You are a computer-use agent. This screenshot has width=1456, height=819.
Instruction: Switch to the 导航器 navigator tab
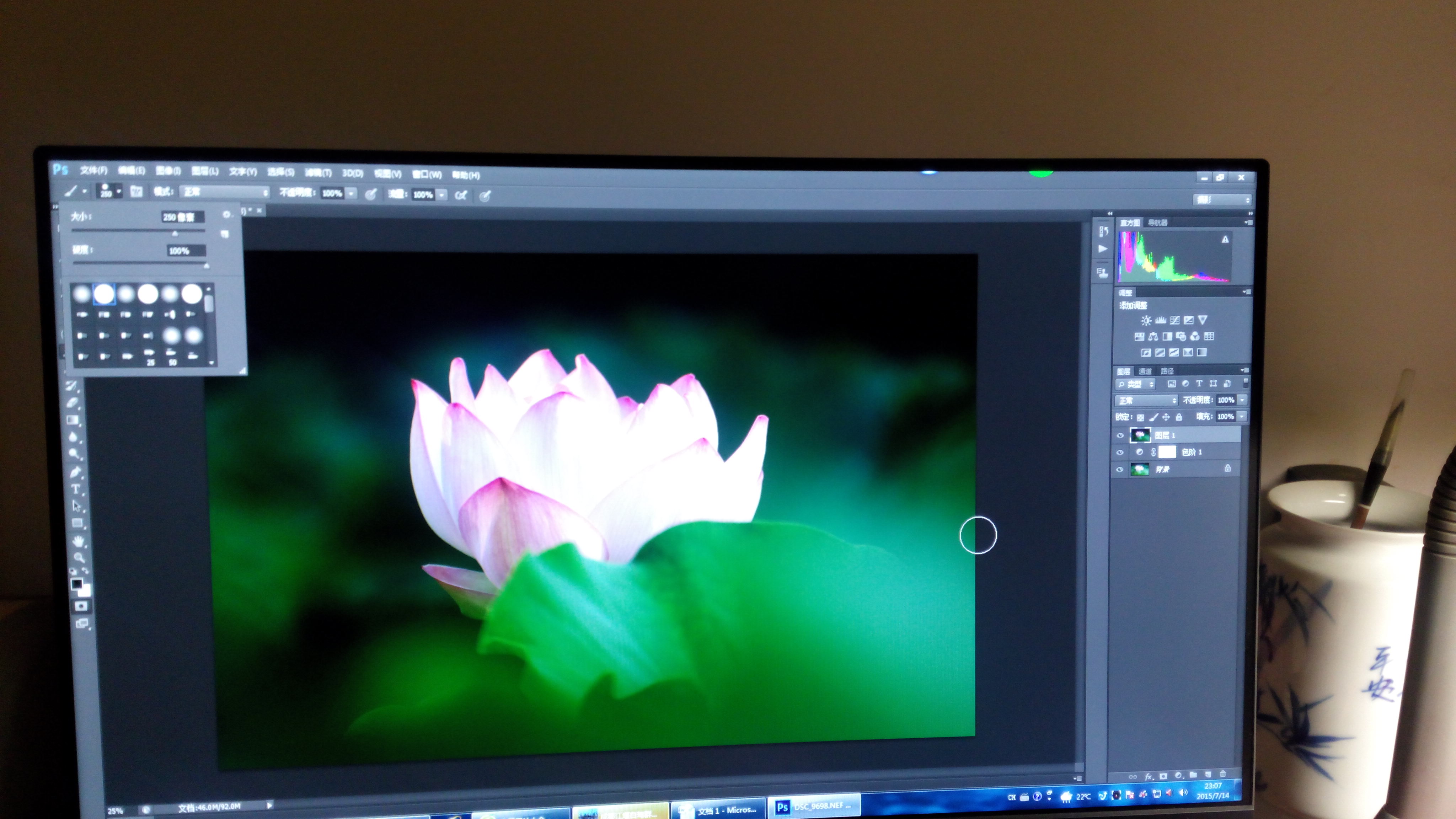(x=1157, y=223)
